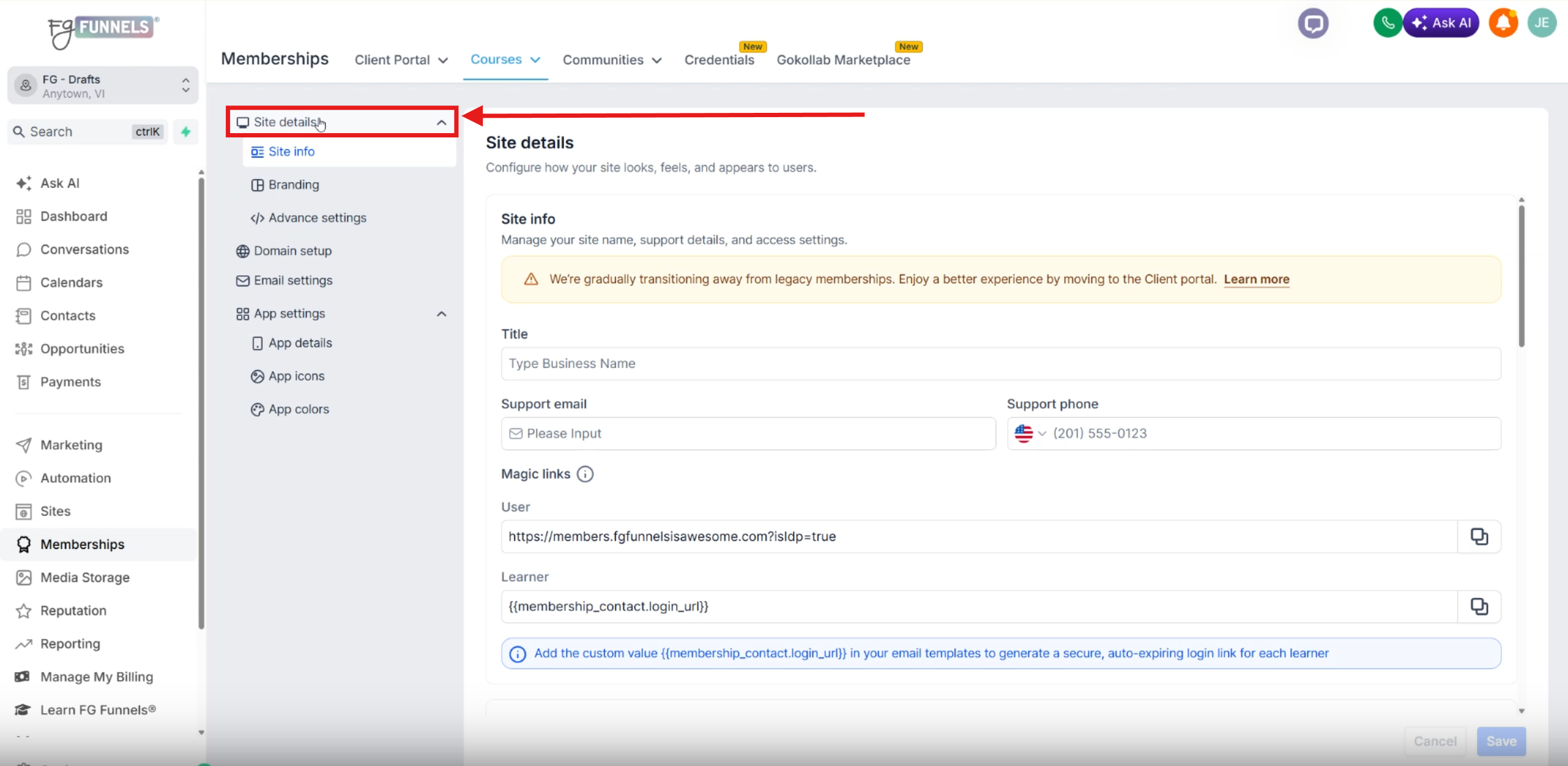Click the FG Funnels logo

pos(103,32)
